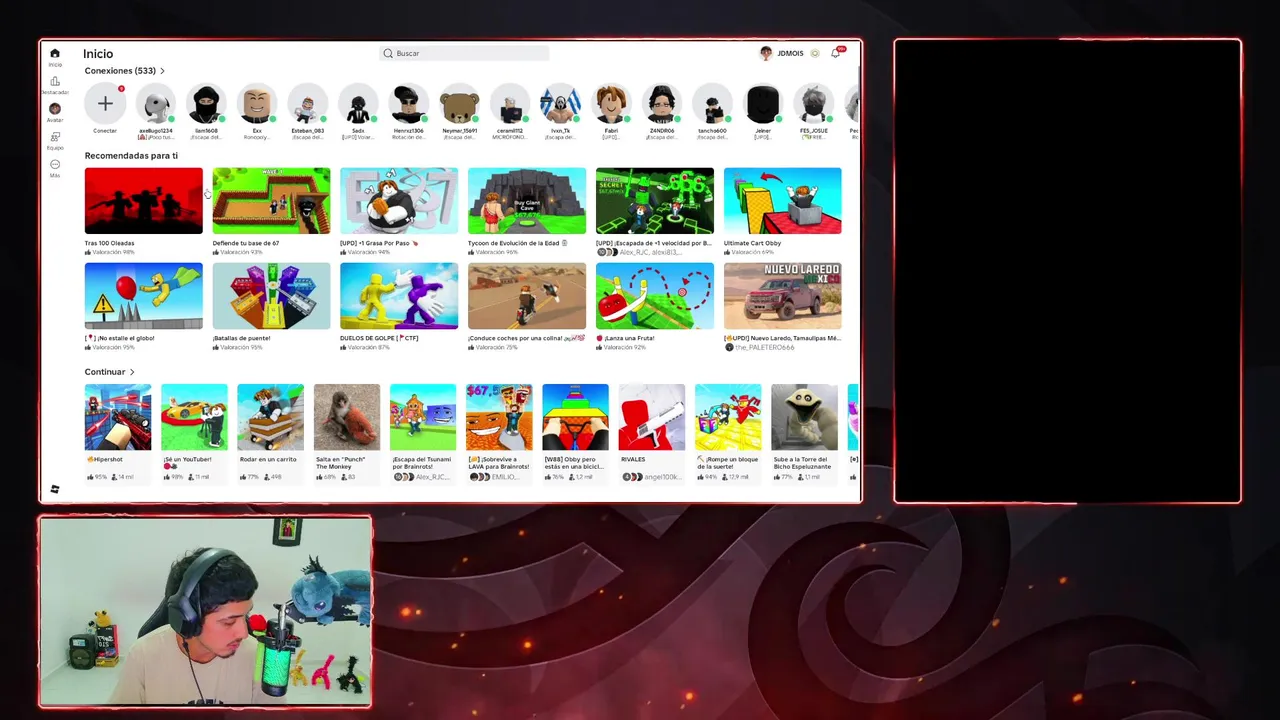This screenshot has width=1280, height=720.
Task: Open ¡Batallas de puente! thumbnail
Action: pyautogui.click(x=271, y=296)
